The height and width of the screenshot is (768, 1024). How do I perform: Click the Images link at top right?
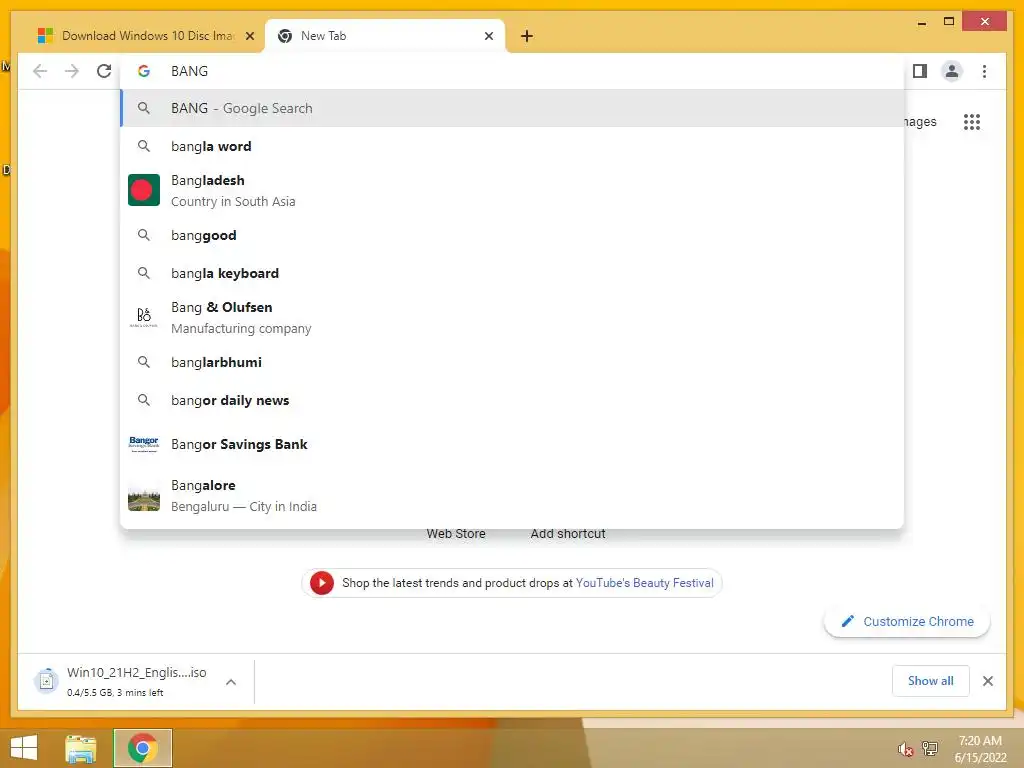[x=920, y=121]
